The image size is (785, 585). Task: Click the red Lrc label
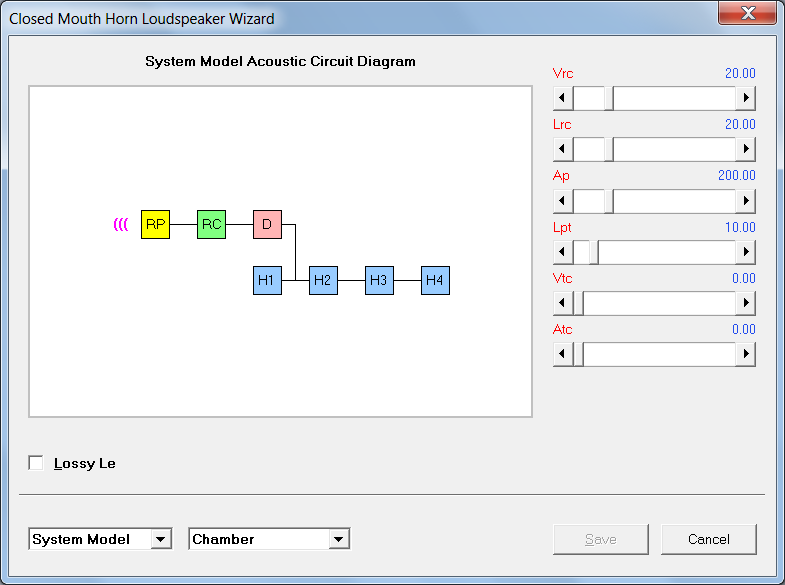click(562, 124)
